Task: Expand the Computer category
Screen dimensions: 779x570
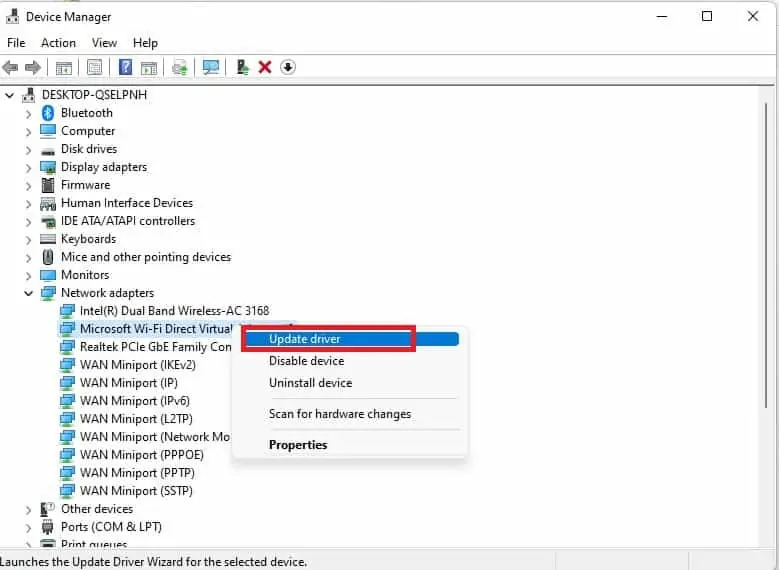Action: pyautogui.click(x=28, y=132)
